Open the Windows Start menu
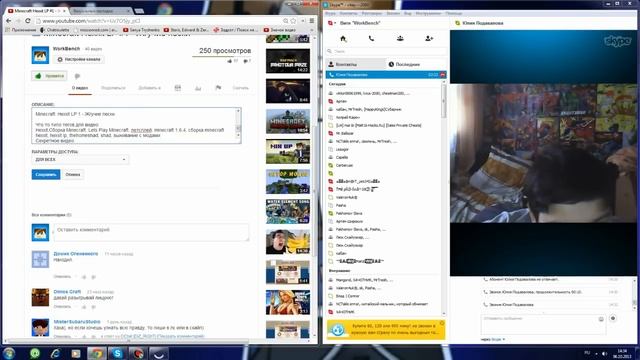Screen dimensions: 640x360 pos(9,353)
